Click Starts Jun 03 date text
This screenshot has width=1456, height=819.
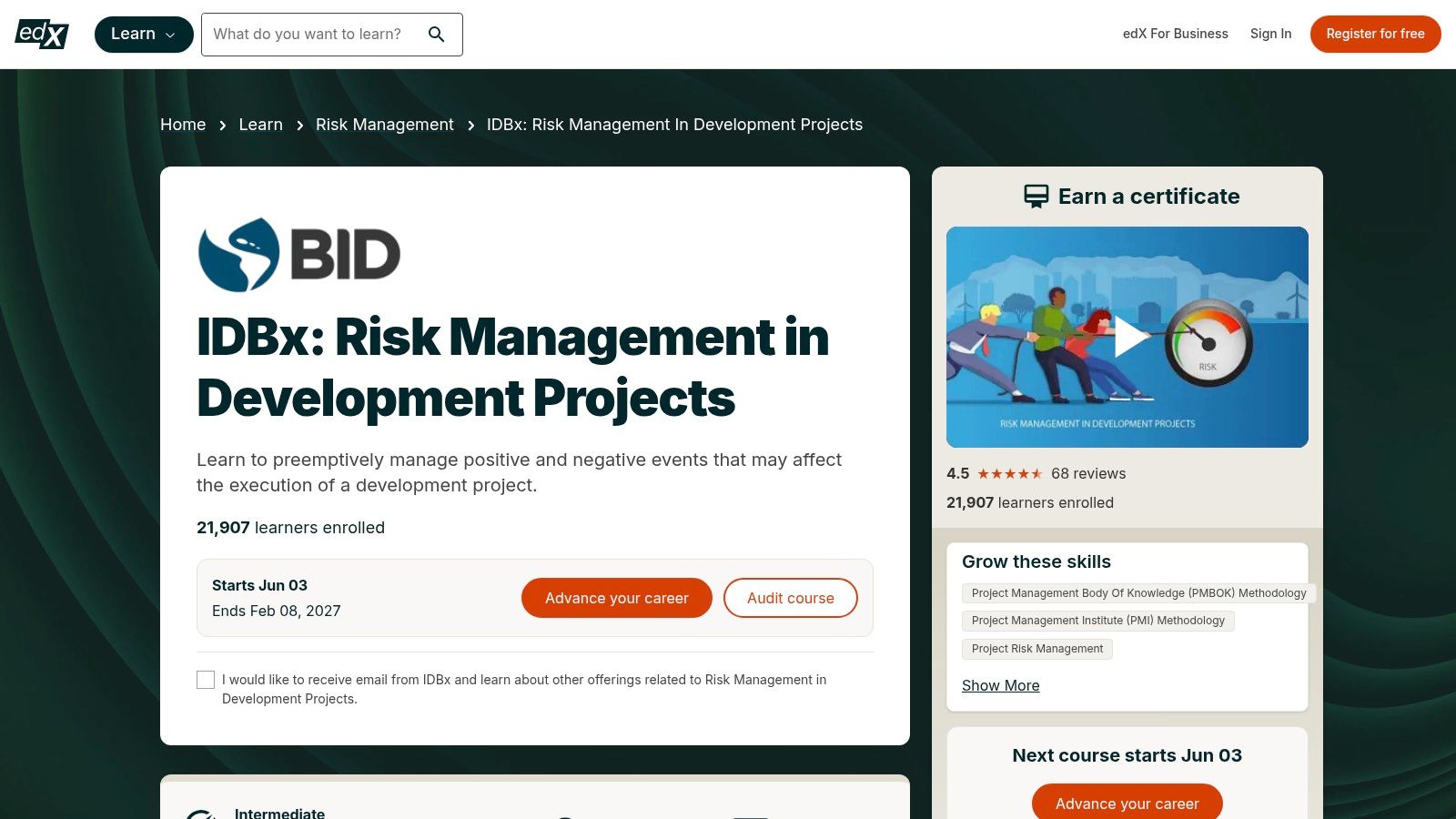259,585
